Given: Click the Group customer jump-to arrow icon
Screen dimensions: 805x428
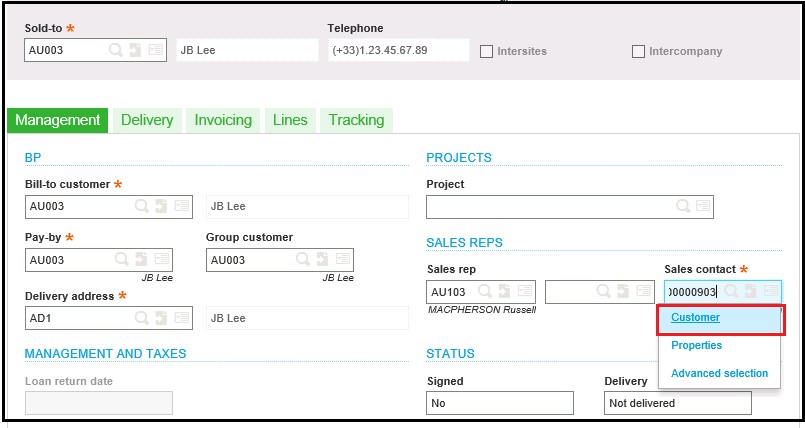Looking at the screenshot, I should [x=322, y=259].
